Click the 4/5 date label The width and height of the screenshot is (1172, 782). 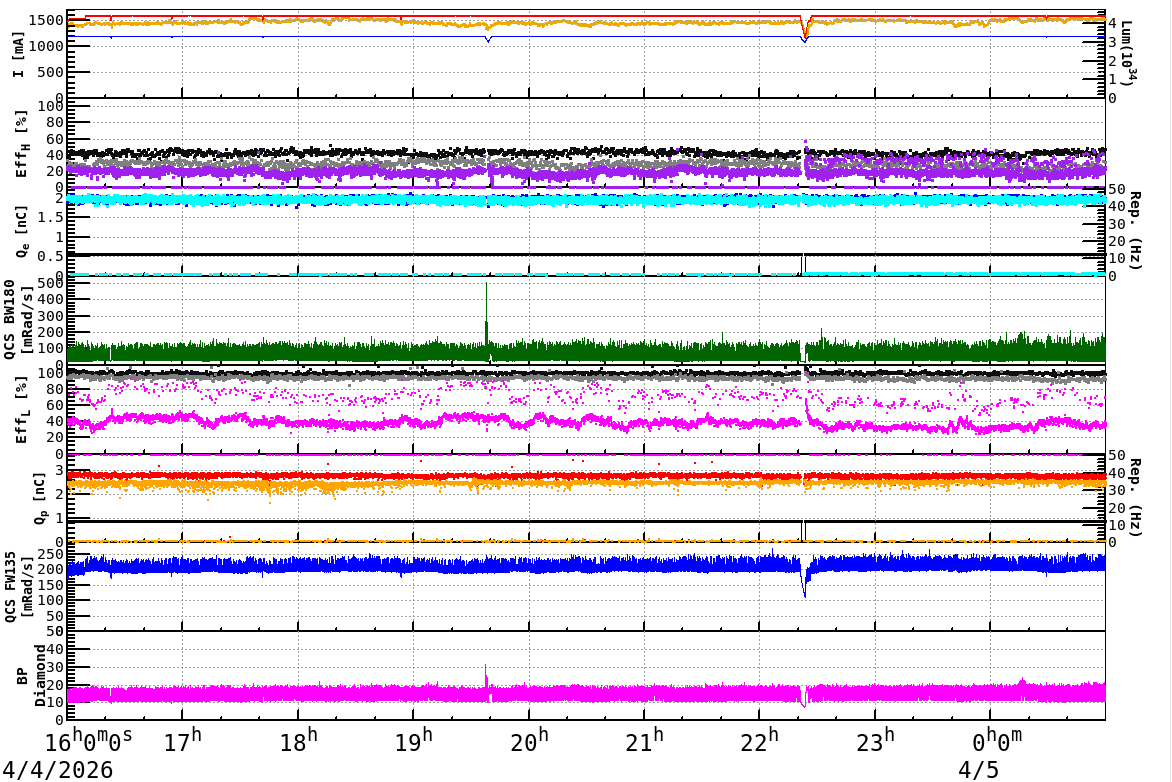click(x=978, y=770)
